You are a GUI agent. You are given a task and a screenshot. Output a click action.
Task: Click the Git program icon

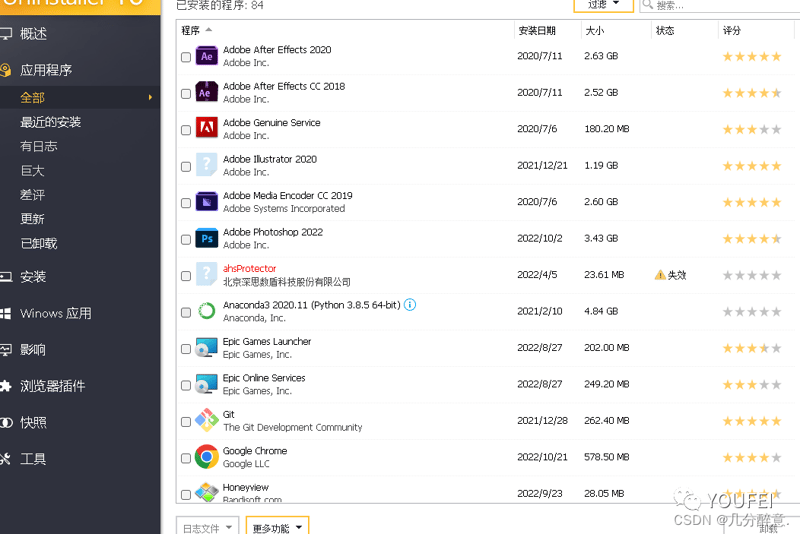[x=207, y=420]
